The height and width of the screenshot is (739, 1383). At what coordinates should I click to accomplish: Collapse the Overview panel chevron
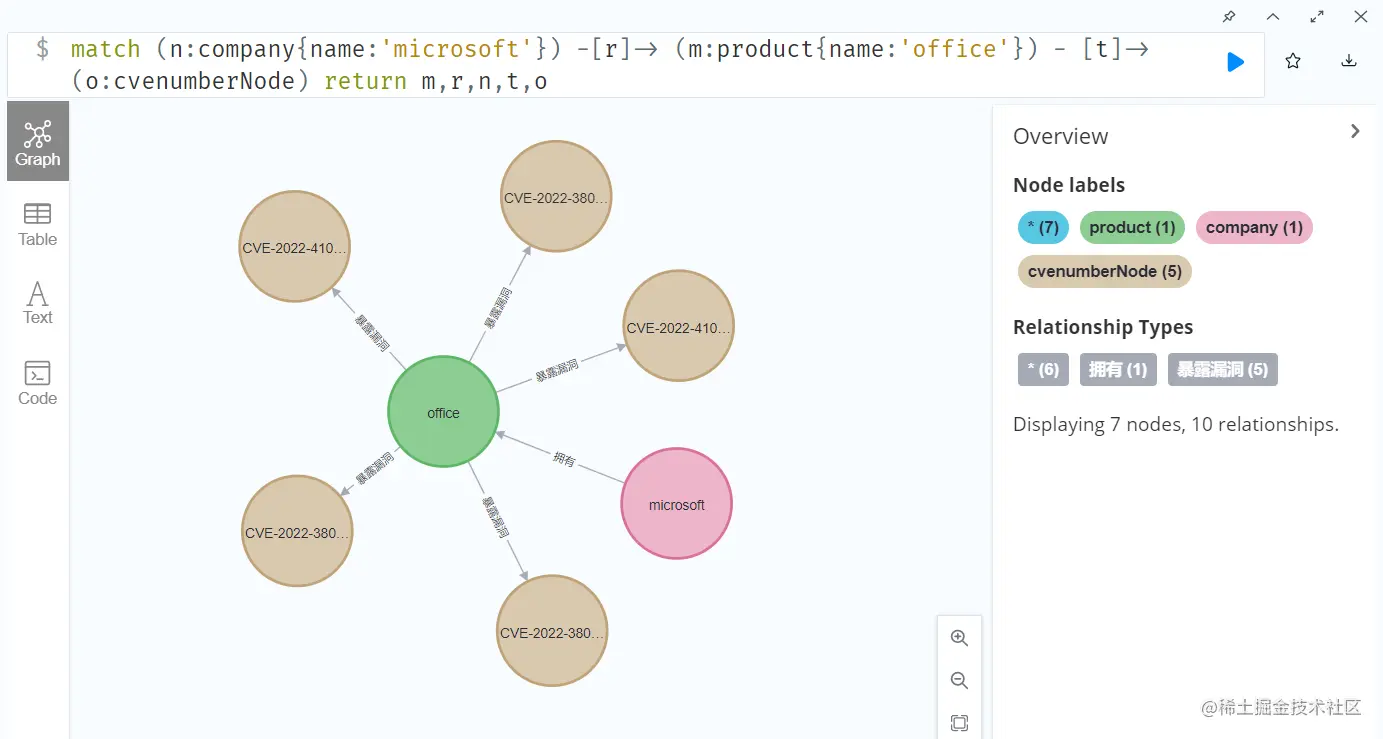(x=1355, y=131)
